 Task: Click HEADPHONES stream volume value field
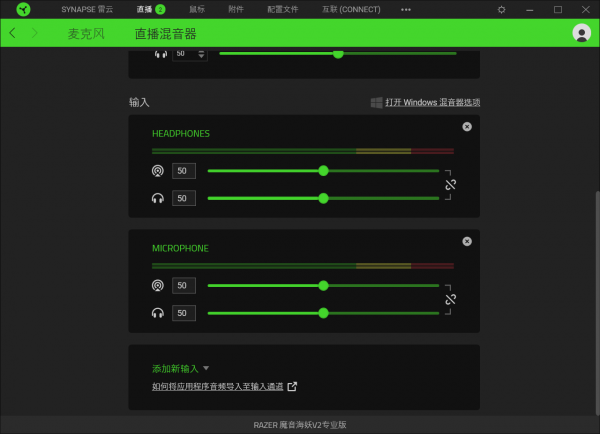(184, 171)
